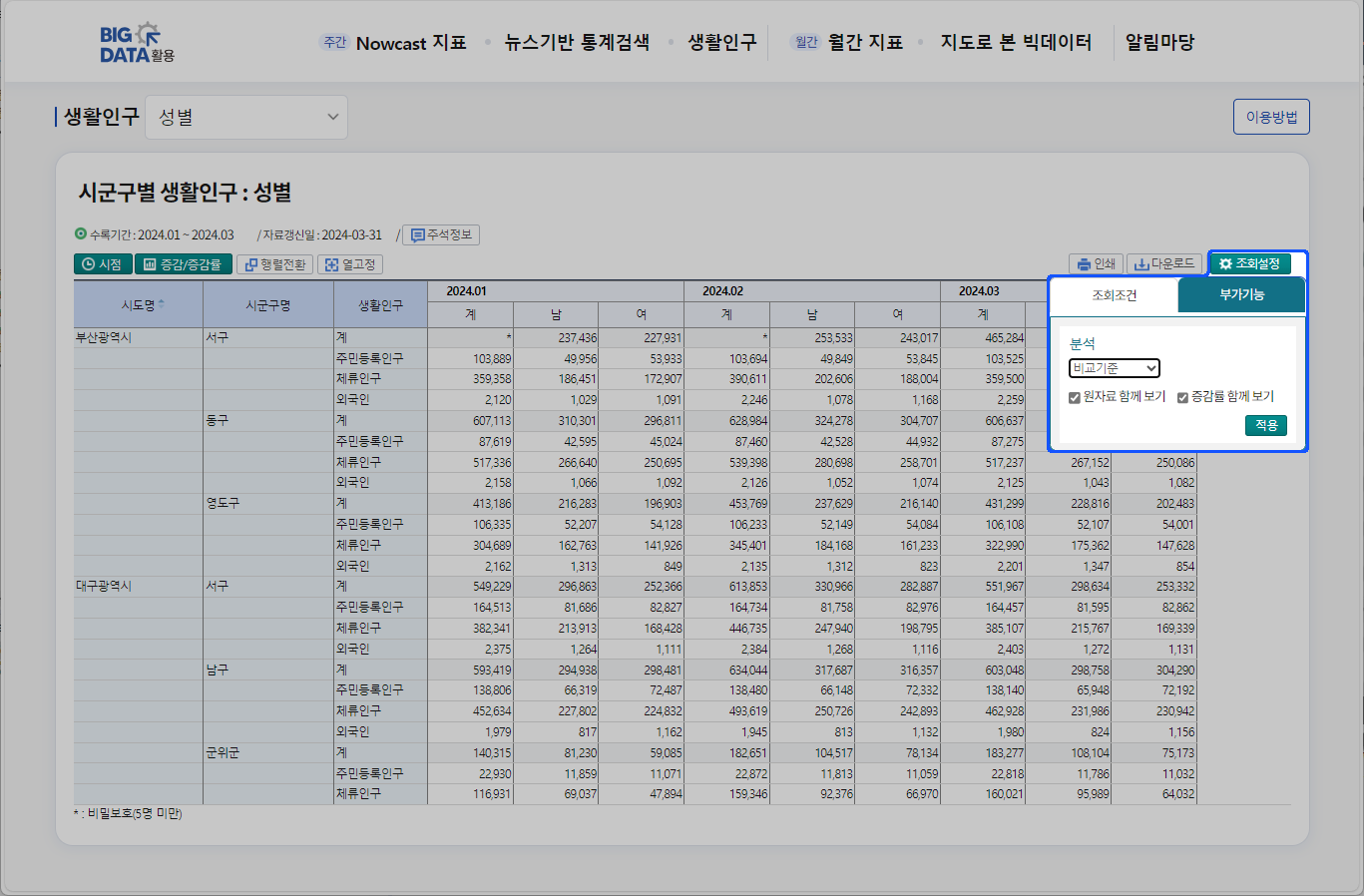Open 지도로 본 빅데이터 menu item
The image size is (1364, 896).
tap(1016, 43)
